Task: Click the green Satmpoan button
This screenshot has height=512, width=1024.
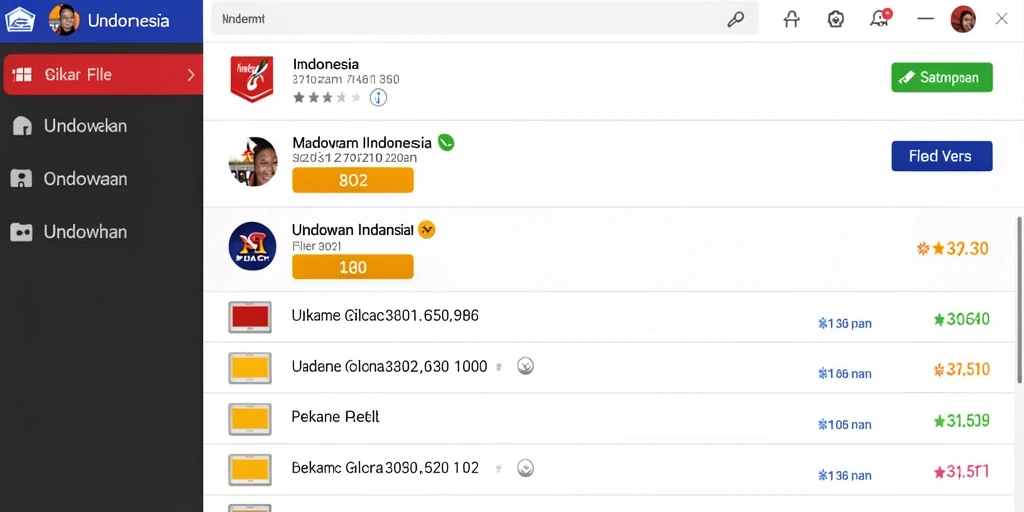Action: 942,78
